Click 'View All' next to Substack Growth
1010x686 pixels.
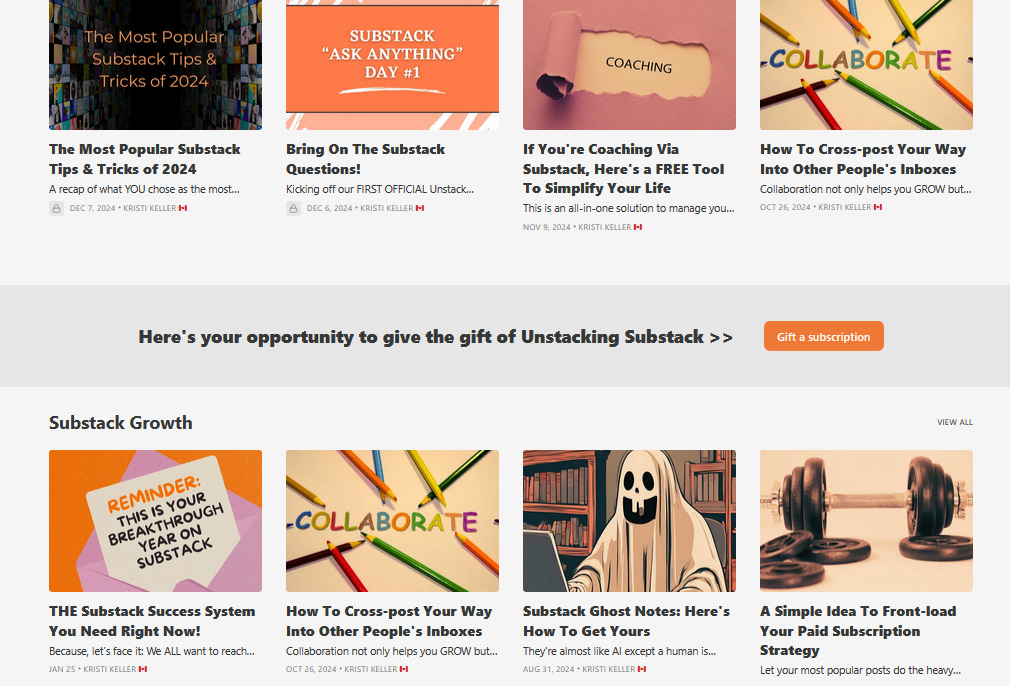pyautogui.click(x=955, y=423)
